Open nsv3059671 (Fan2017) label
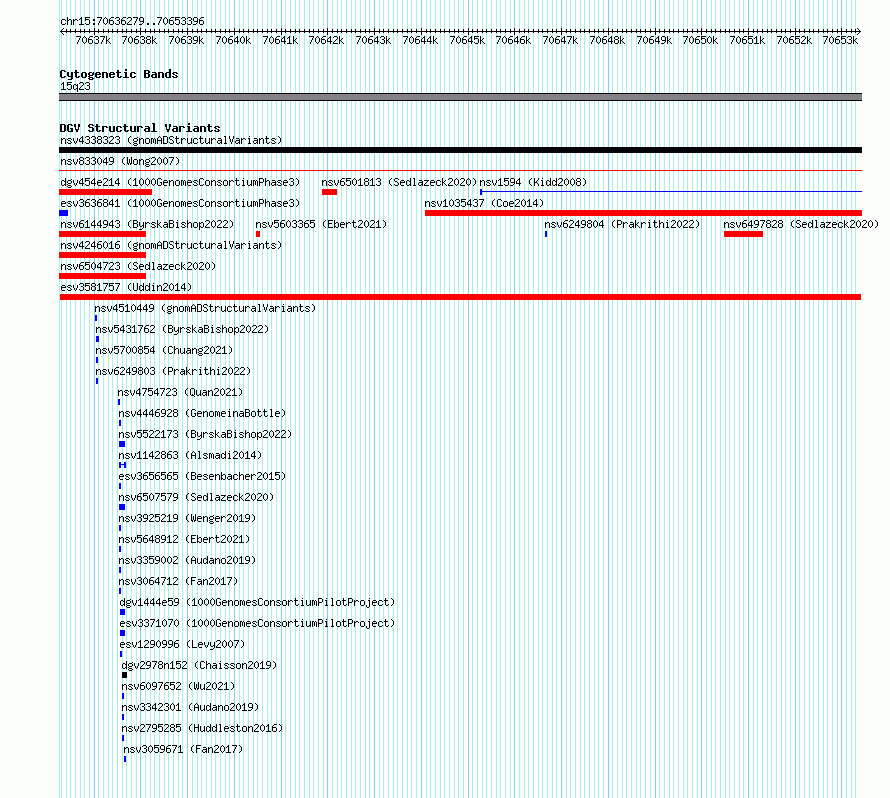 click(x=183, y=749)
